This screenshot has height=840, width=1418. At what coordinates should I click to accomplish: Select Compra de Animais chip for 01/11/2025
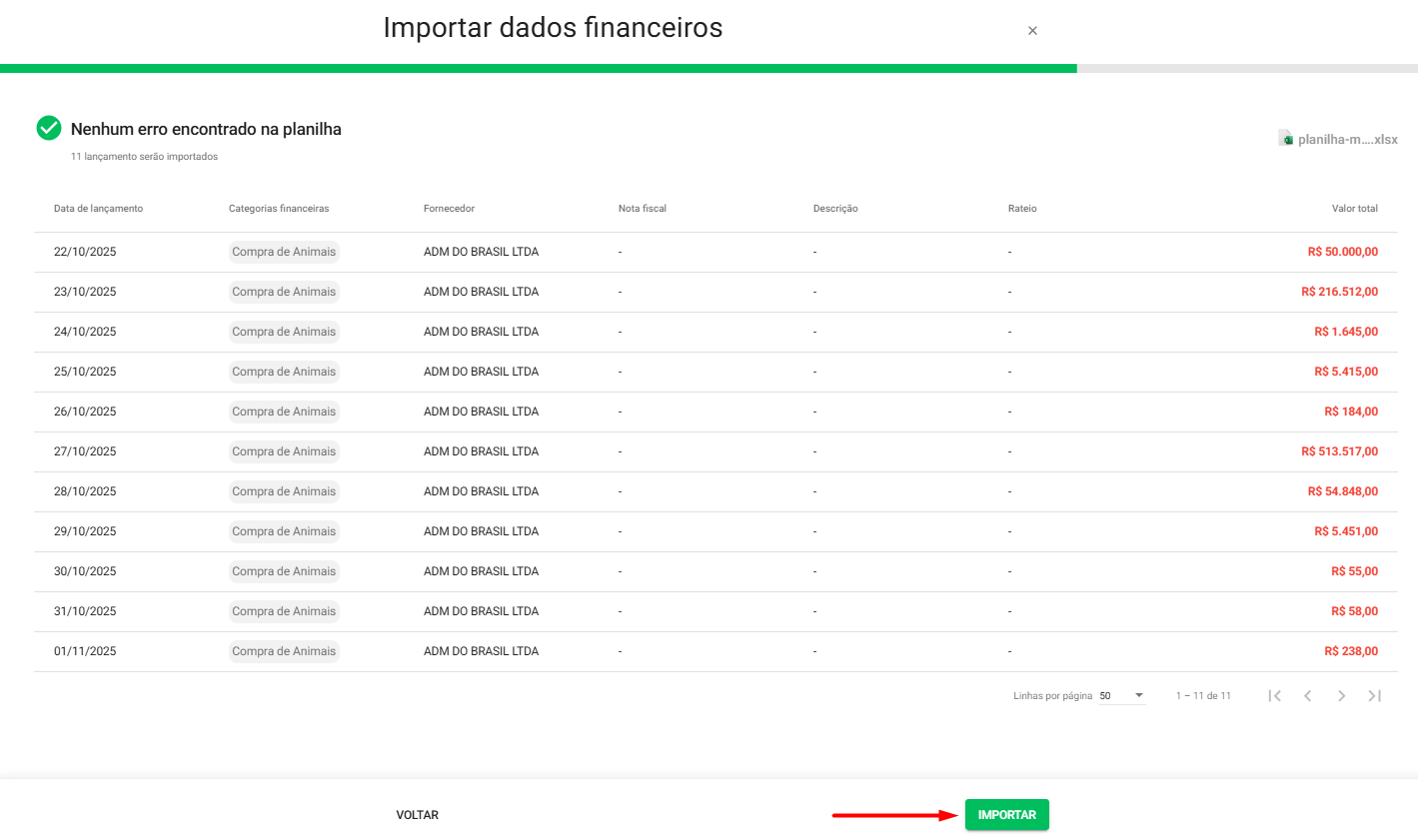284,651
